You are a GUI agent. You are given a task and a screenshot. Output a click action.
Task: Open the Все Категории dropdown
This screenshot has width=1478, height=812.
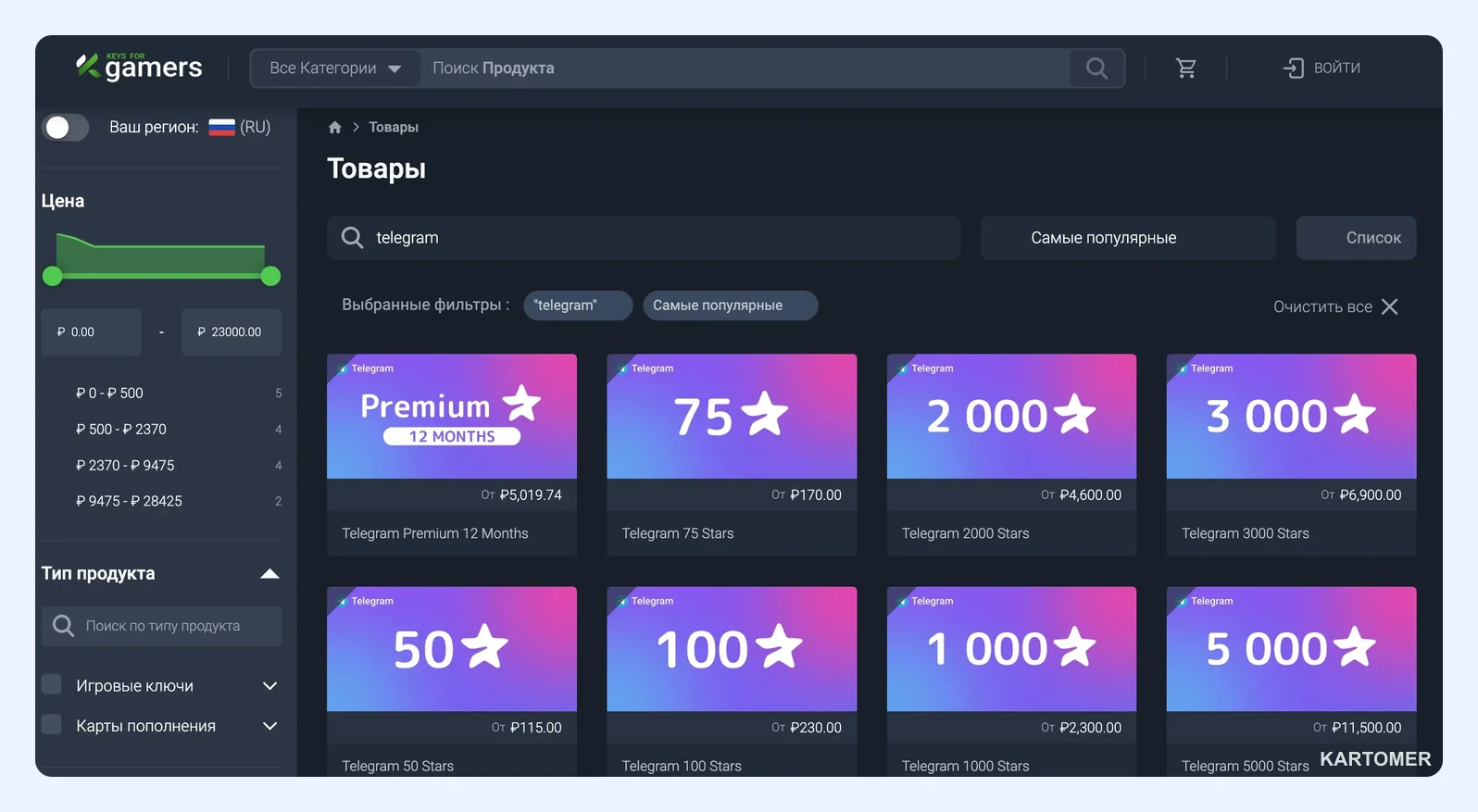point(335,69)
